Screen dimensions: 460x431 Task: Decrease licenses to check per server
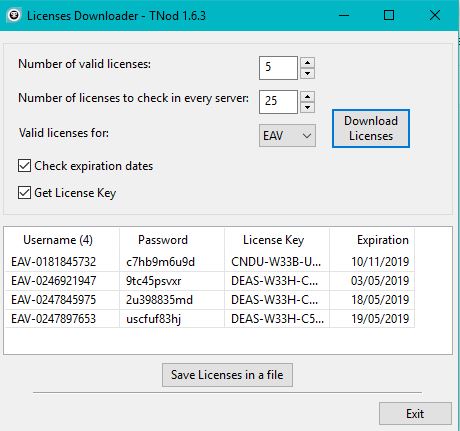coord(307,107)
